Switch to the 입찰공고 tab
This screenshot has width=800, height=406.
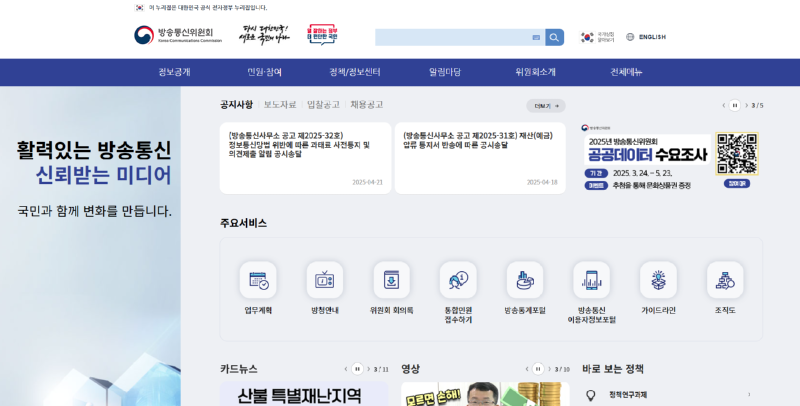(x=323, y=105)
